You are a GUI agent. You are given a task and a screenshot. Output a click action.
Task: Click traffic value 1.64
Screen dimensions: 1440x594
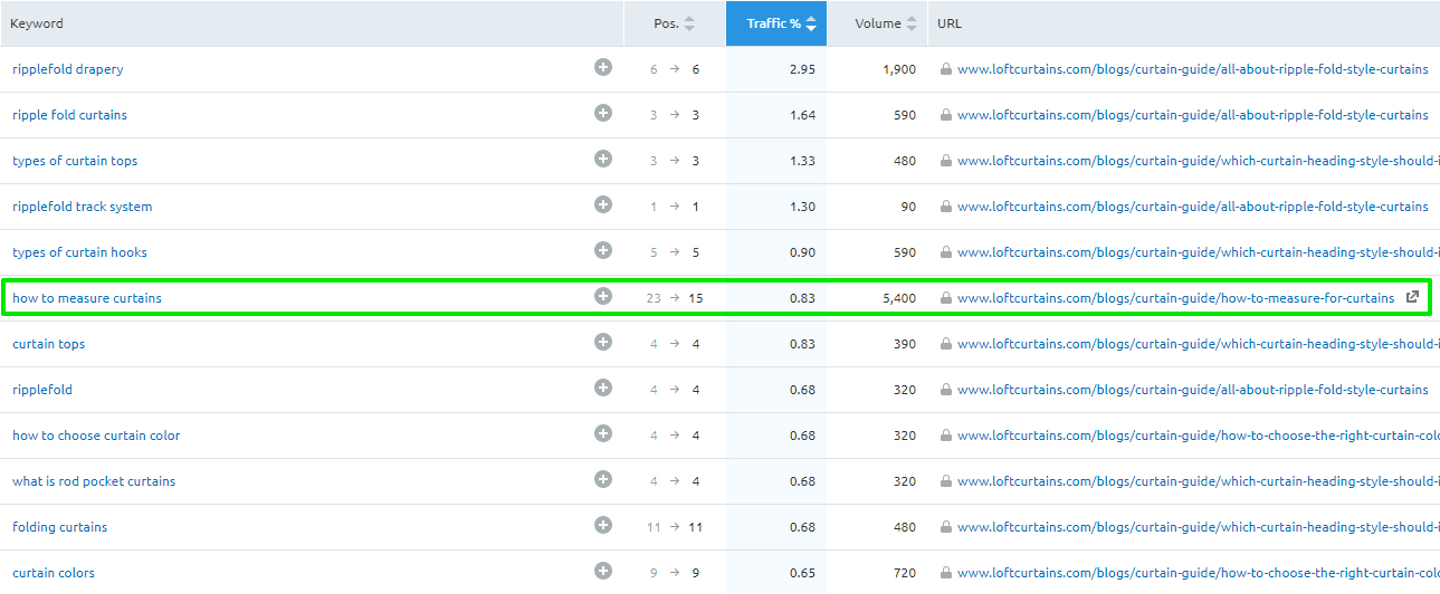pos(802,115)
